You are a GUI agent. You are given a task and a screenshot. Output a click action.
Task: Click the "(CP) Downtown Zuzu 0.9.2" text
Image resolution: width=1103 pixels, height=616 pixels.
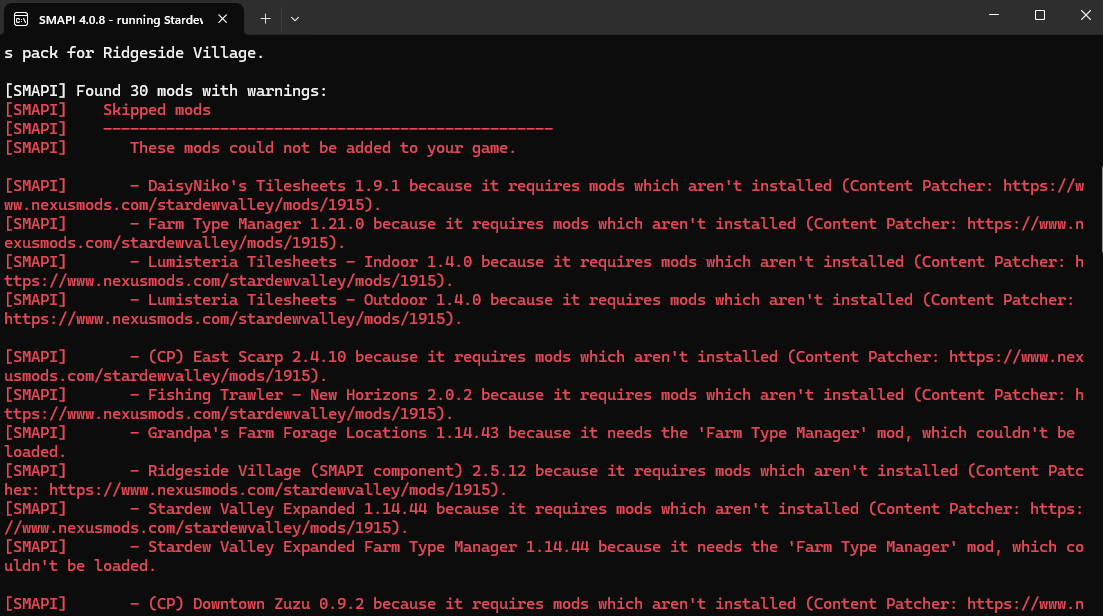point(260,604)
